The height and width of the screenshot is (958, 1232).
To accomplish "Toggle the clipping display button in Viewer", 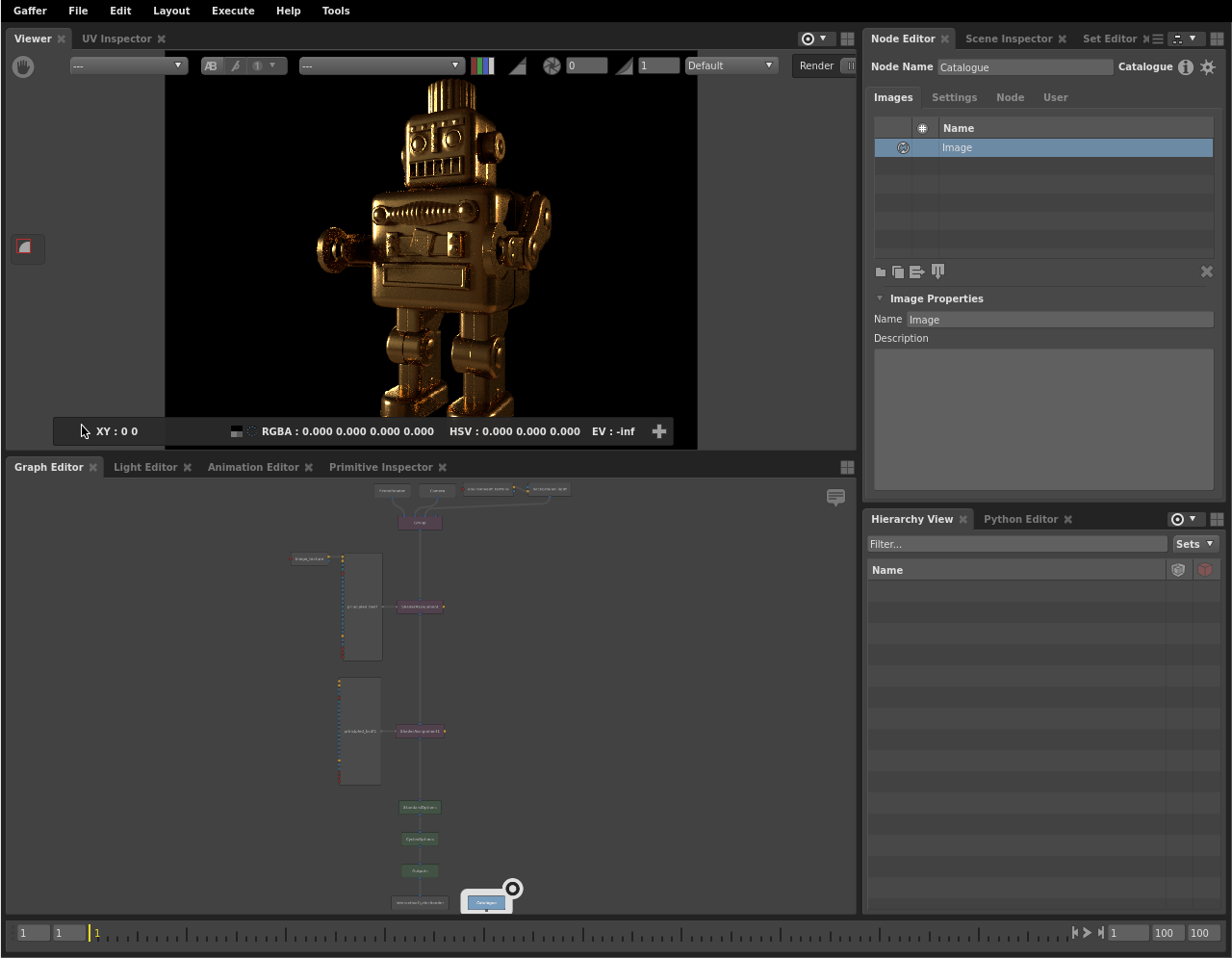I will [518, 66].
